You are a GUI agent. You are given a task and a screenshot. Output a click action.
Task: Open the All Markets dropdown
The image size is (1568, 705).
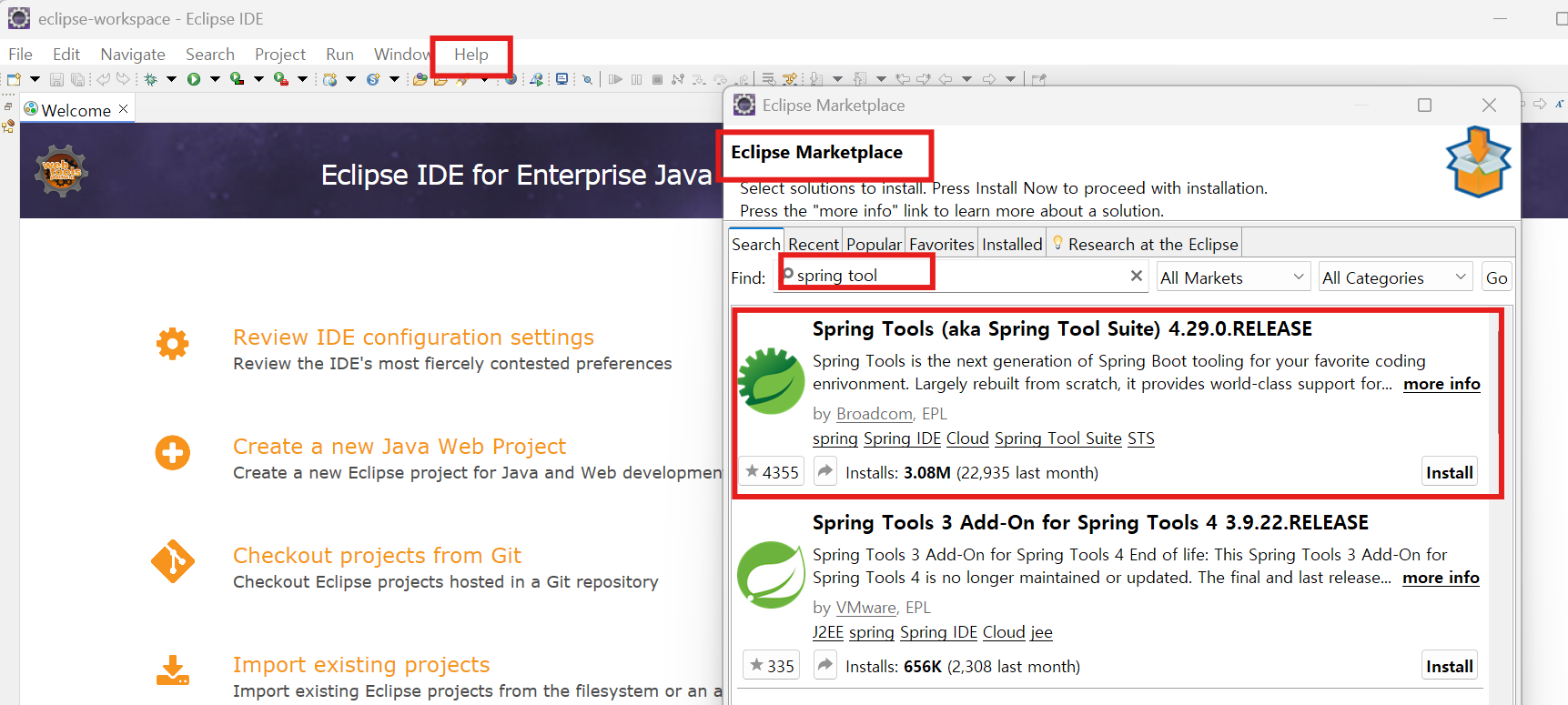(x=1232, y=277)
